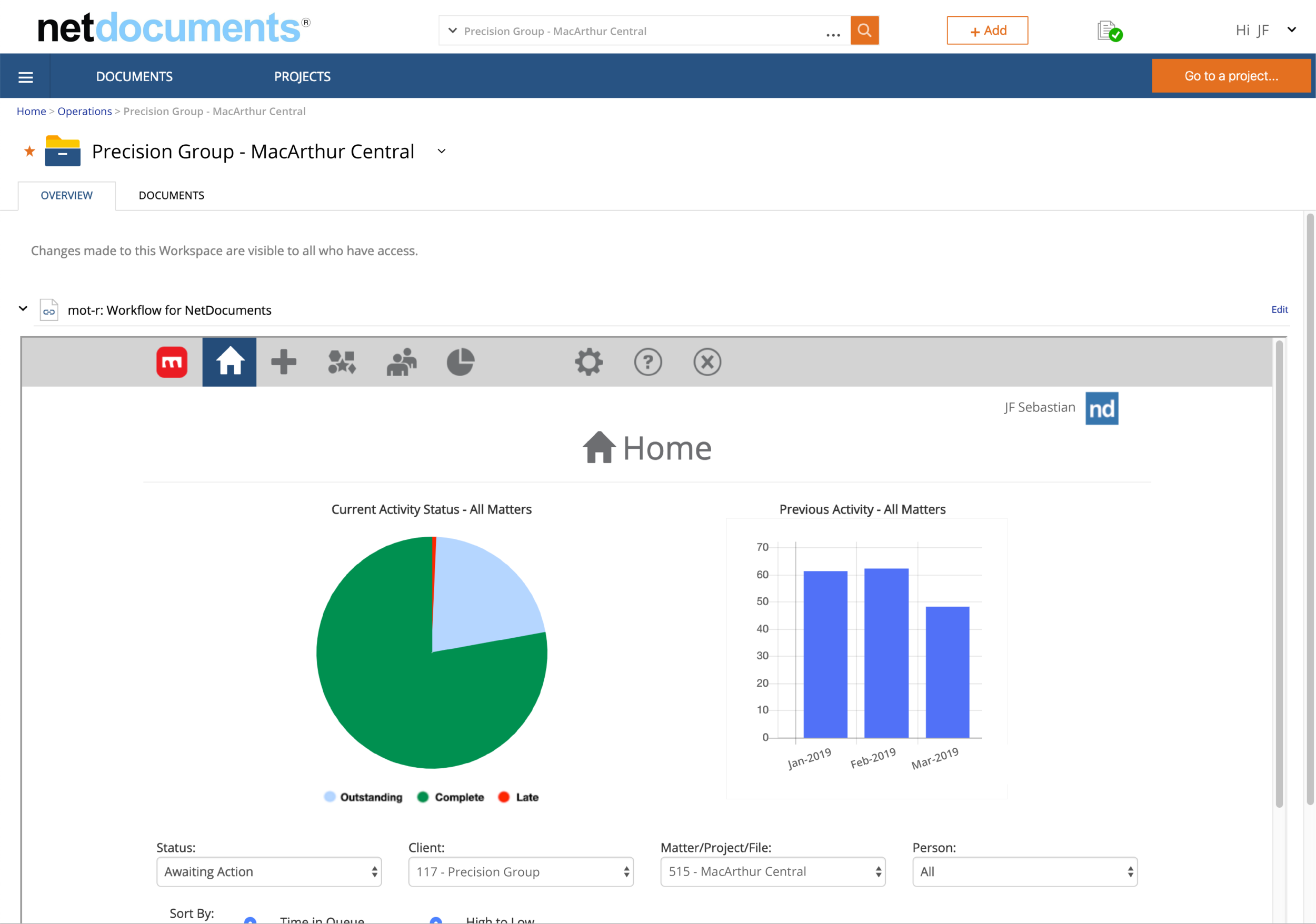The width and height of the screenshot is (1316, 924).
Task: Click the orange search magnifier button
Action: (864, 31)
